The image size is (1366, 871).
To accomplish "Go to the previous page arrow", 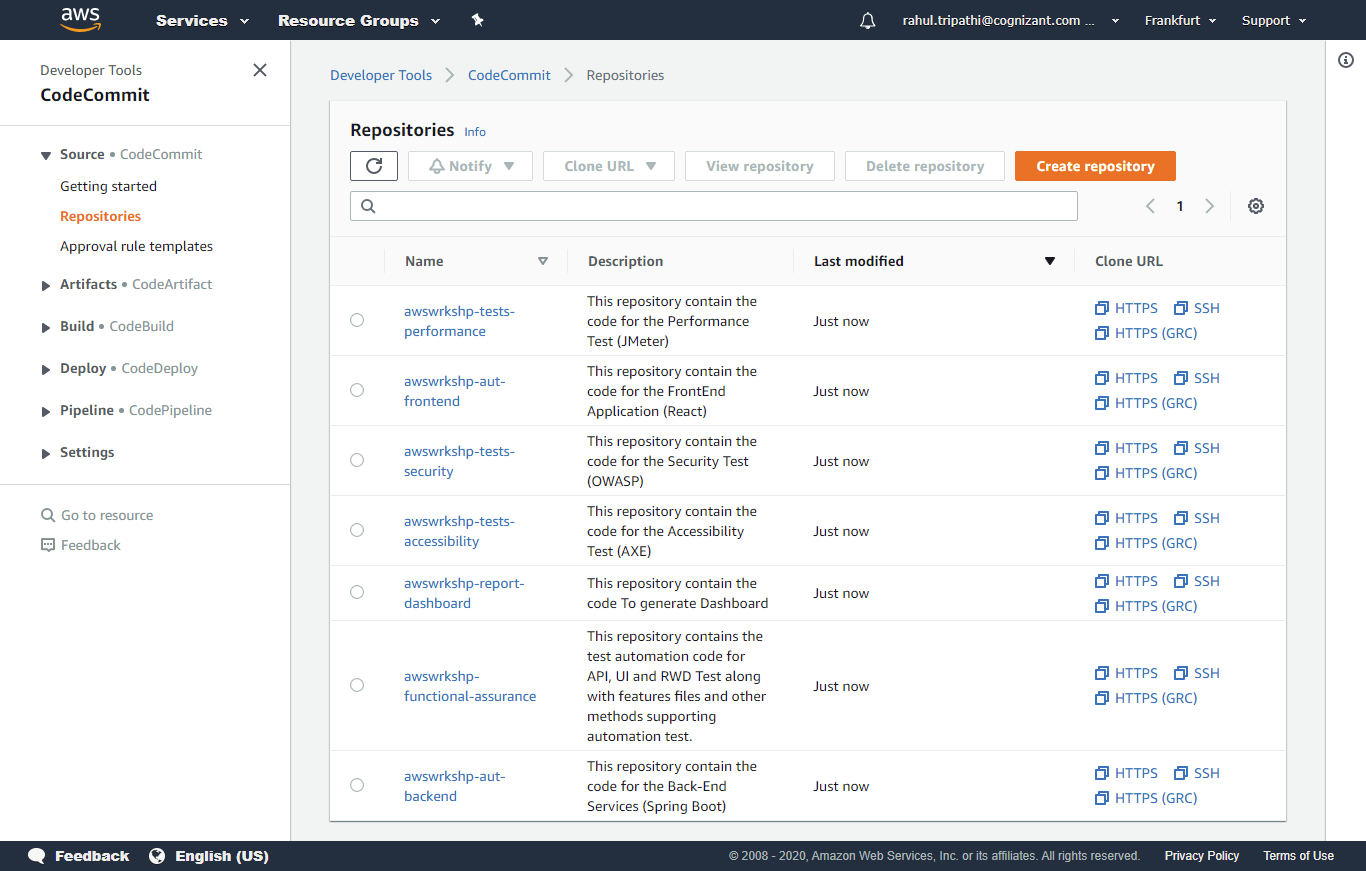I will (1150, 206).
